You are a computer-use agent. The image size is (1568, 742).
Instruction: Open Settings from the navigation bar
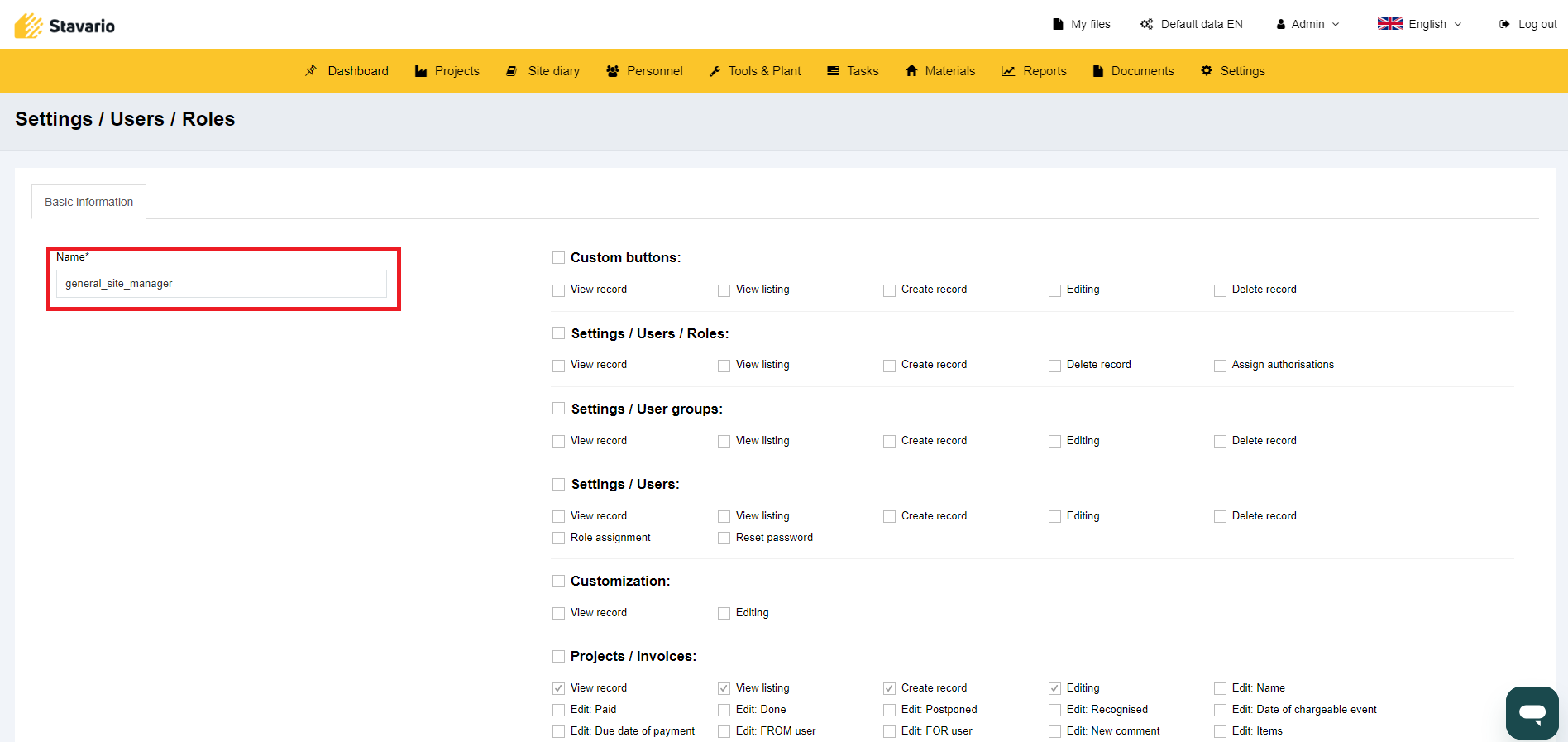(1242, 71)
